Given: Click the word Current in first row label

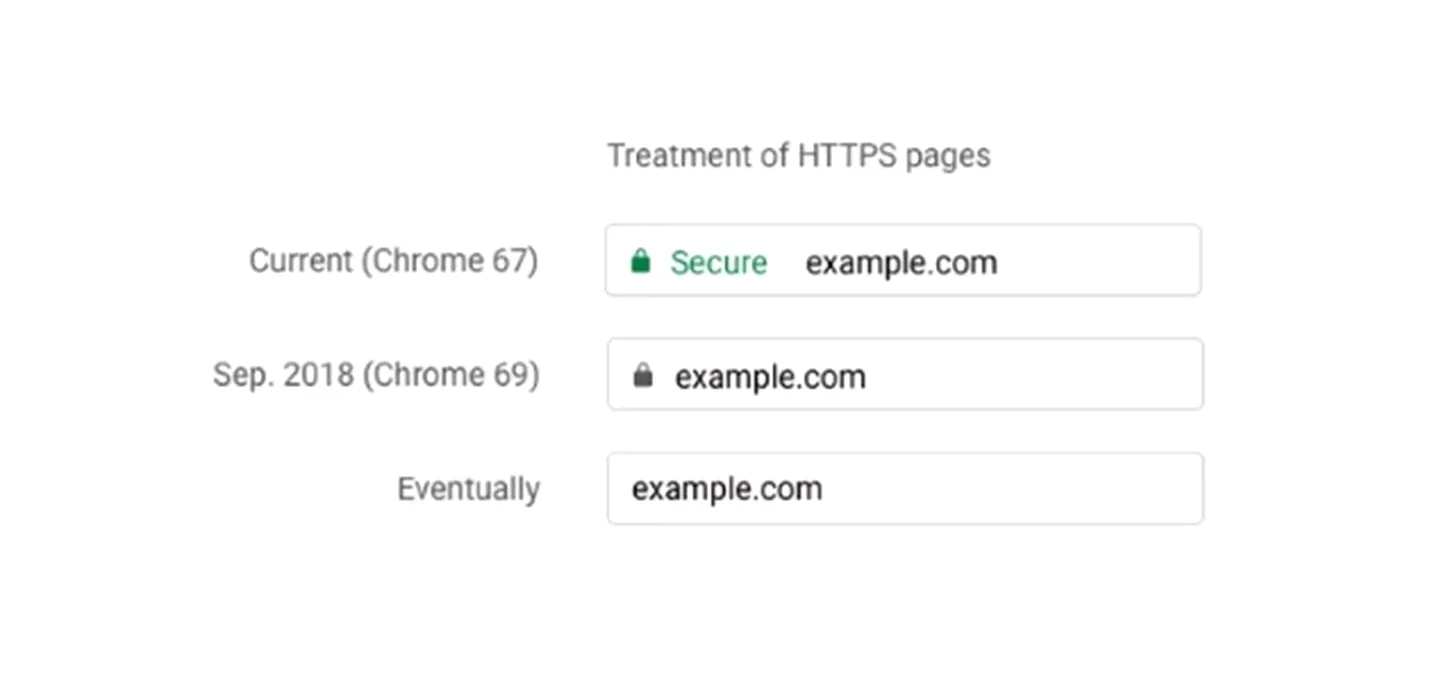Looking at the screenshot, I should [x=301, y=261].
